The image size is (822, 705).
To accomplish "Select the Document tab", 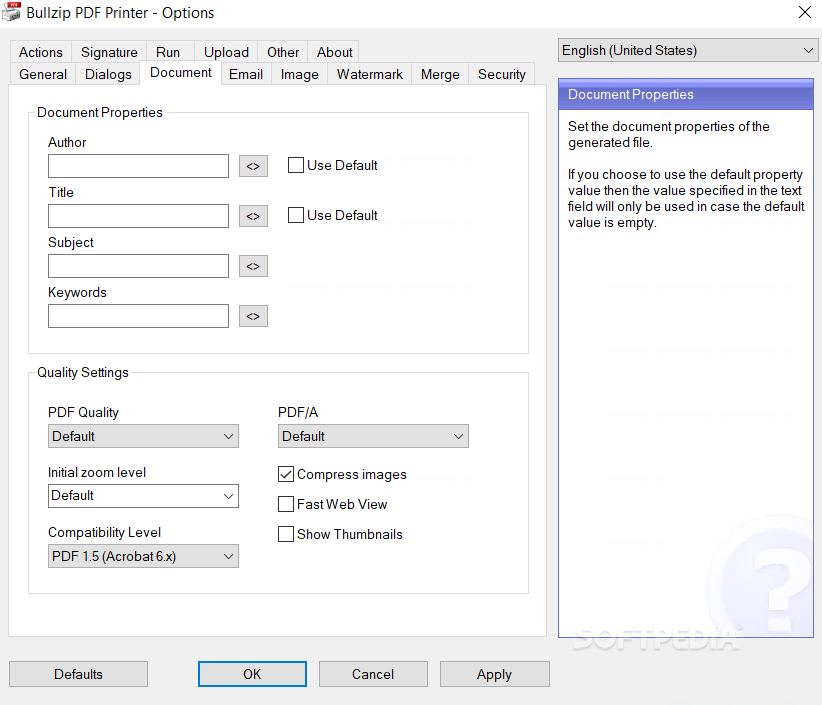I will point(181,73).
